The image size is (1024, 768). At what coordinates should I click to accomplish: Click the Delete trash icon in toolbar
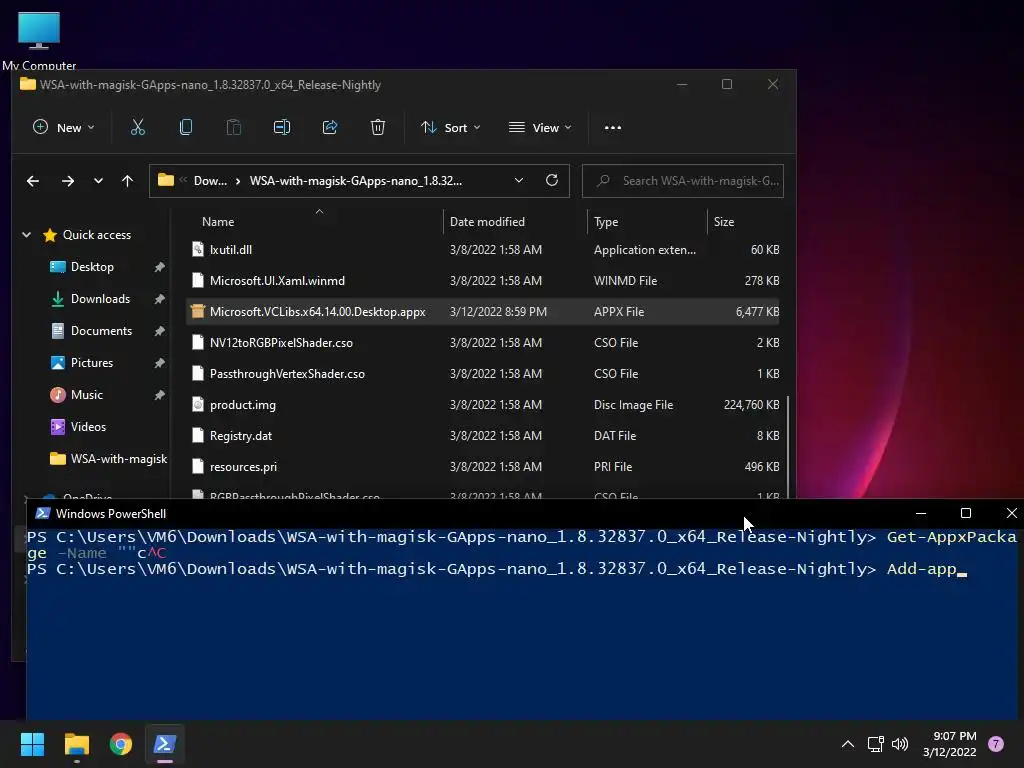click(377, 127)
